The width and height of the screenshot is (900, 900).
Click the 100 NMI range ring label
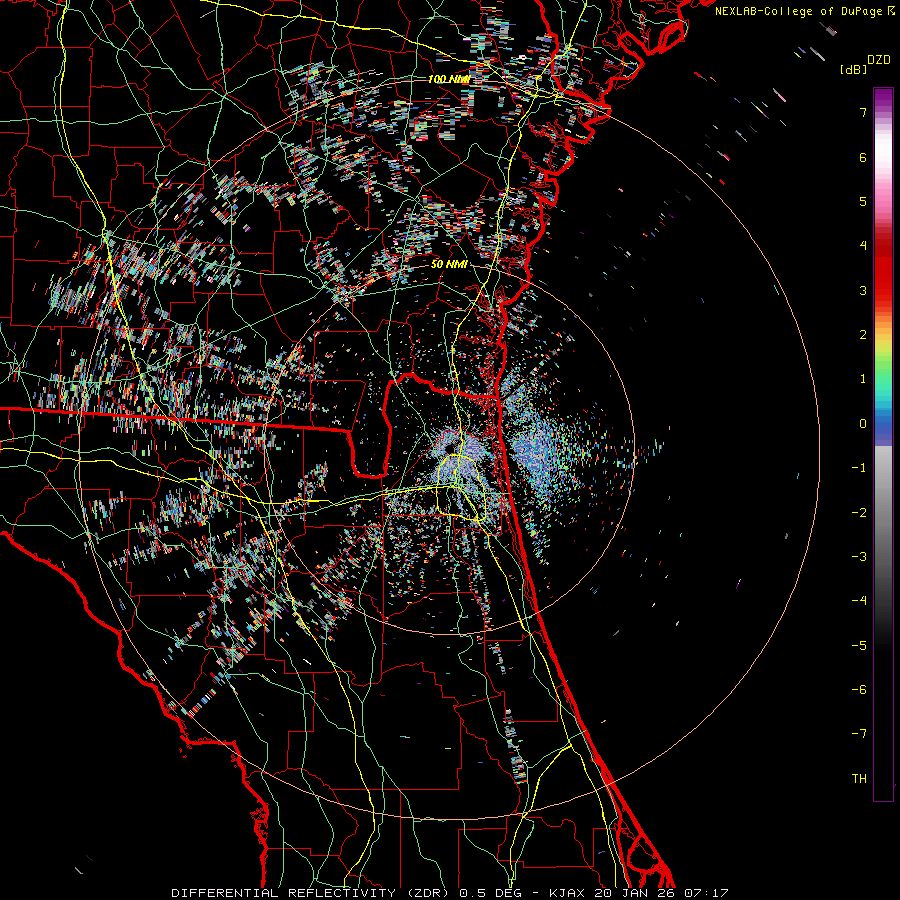[449, 79]
